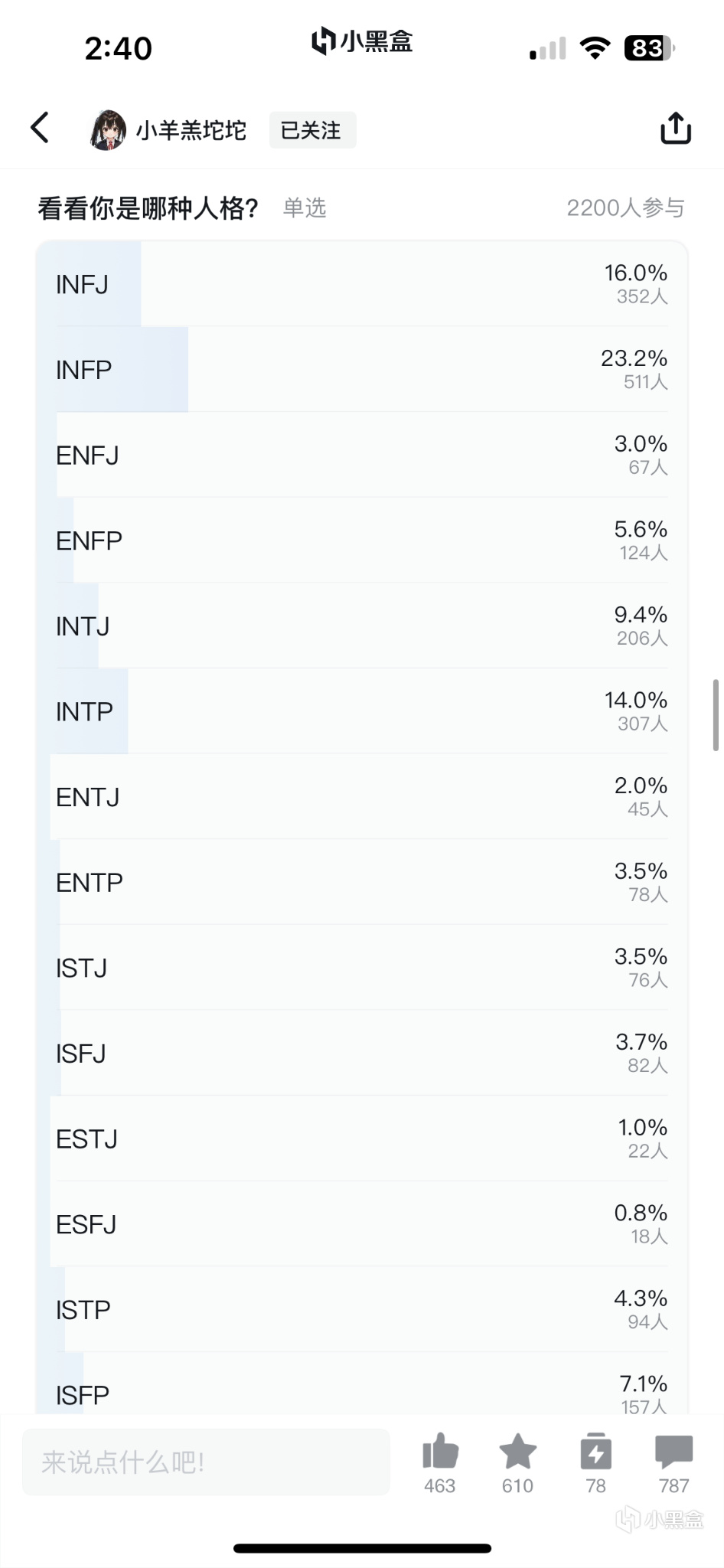The image size is (724, 1568).
Task: Tap the Wi-Fi status icon
Action: pos(594,48)
